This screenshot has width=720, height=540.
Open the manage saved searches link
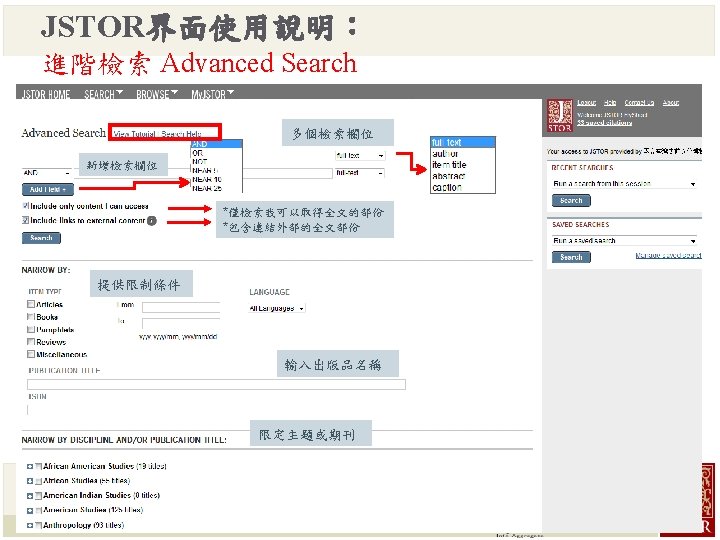[669, 255]
